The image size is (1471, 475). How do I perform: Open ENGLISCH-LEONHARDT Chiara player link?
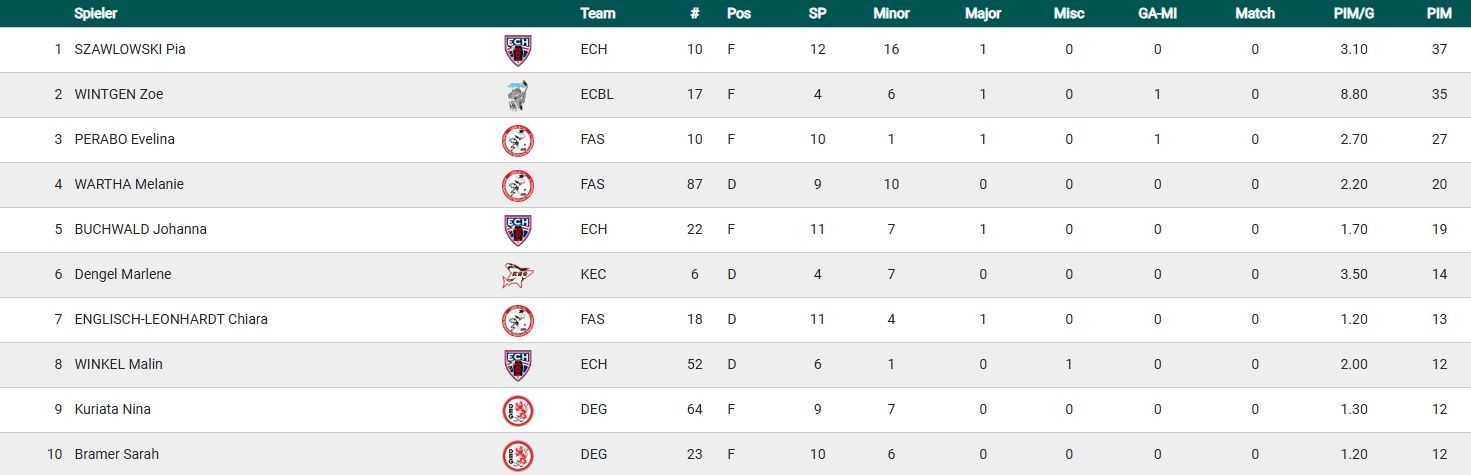coord(171,320)
